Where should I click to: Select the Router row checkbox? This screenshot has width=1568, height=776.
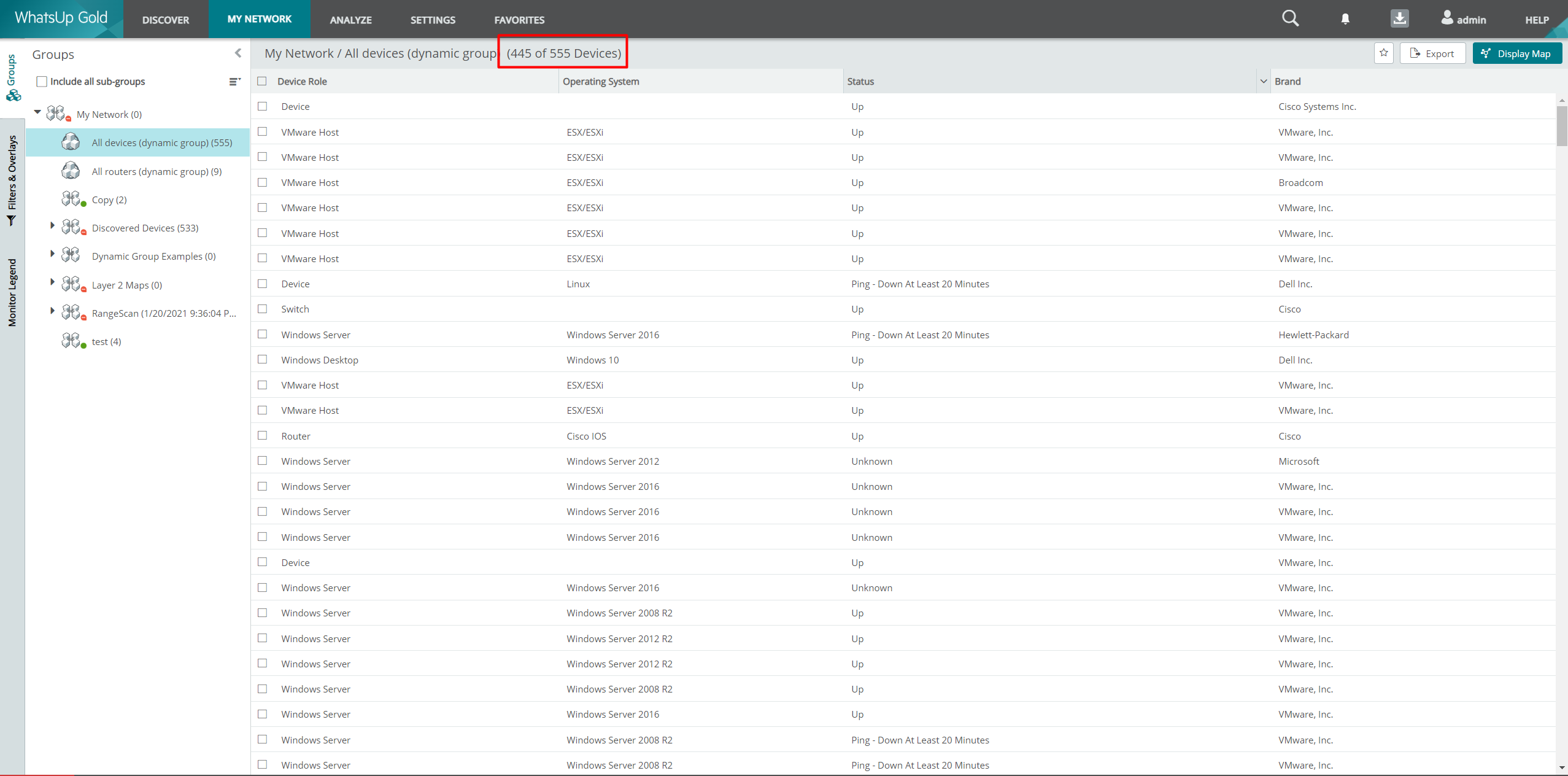[263, 435]
